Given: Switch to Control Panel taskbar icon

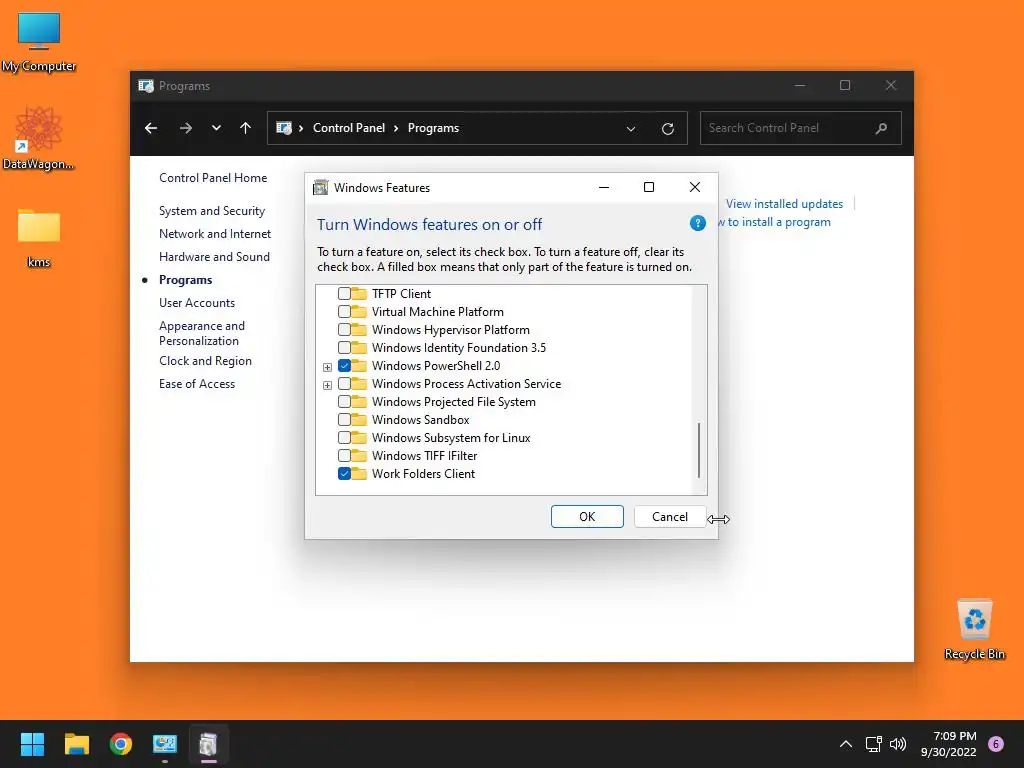Looking at the screenshot, I should click(x=165, y=744).
